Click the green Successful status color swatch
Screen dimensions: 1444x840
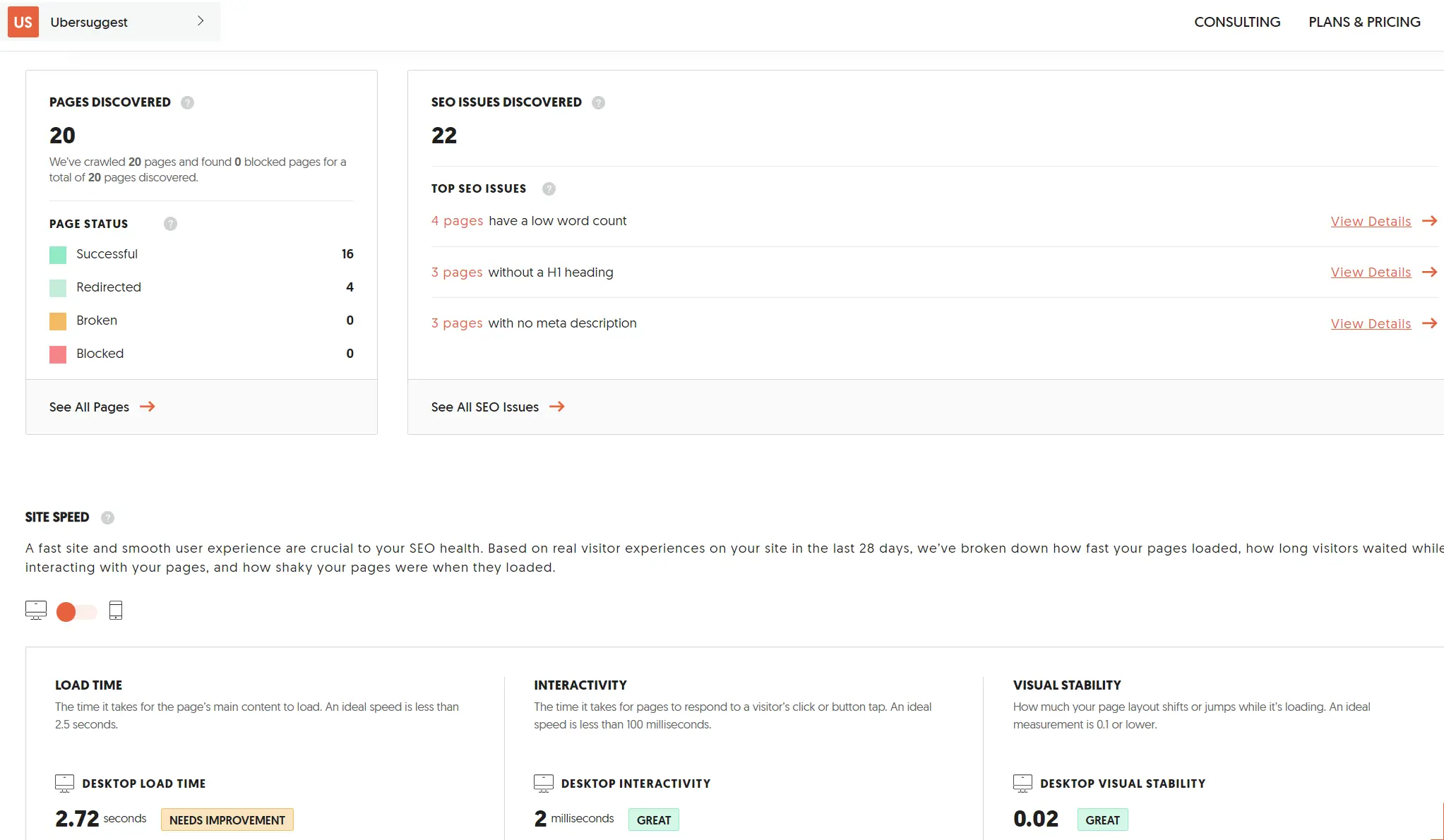(x=57, y=254)
